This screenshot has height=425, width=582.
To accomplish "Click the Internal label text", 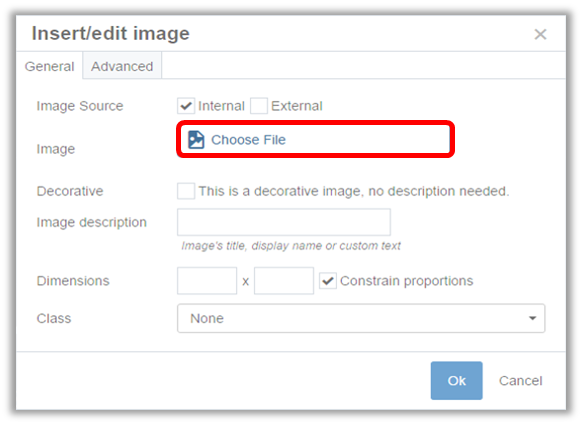I will 221,106.
